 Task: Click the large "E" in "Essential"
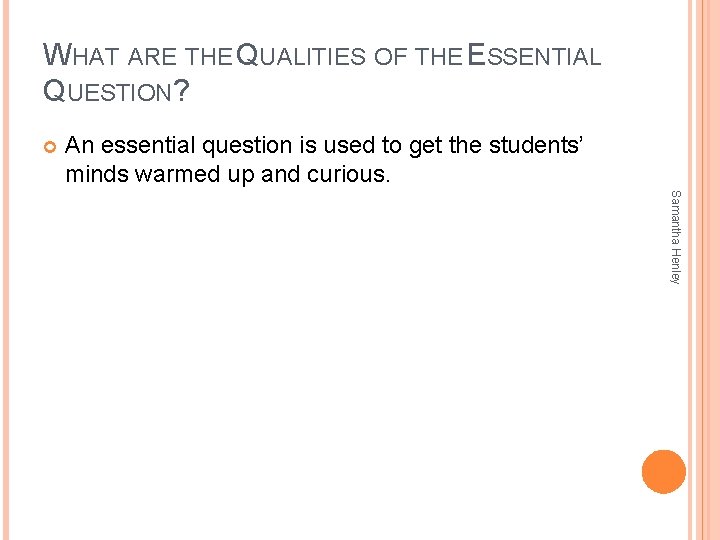(x=475, y=56)
